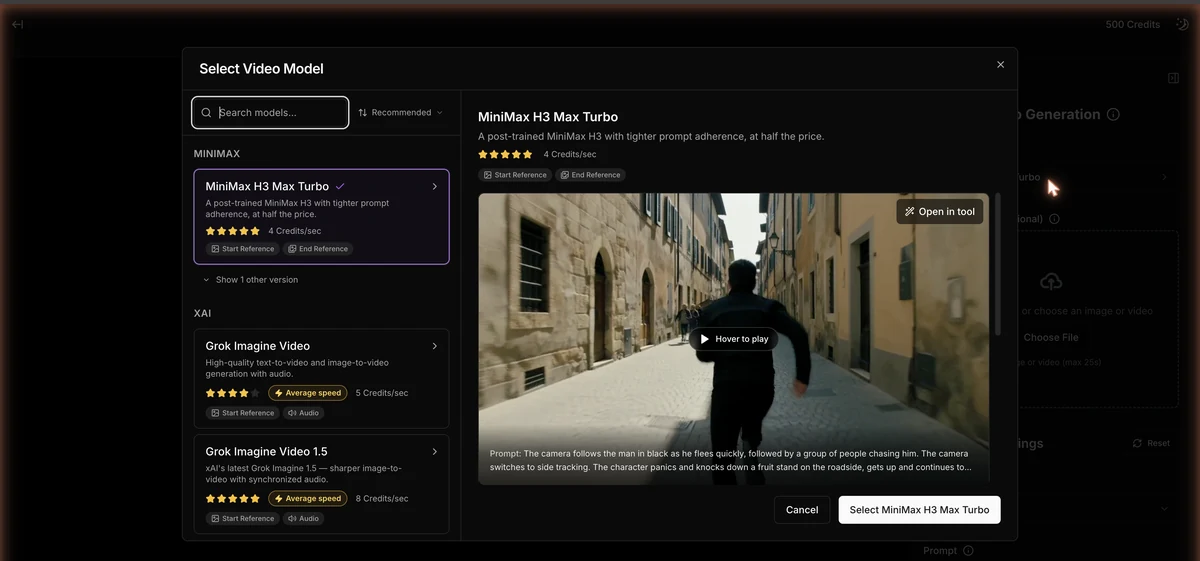
Task: Click the chevron on the Grok Imagine Video card
Action: coord(434,346)
